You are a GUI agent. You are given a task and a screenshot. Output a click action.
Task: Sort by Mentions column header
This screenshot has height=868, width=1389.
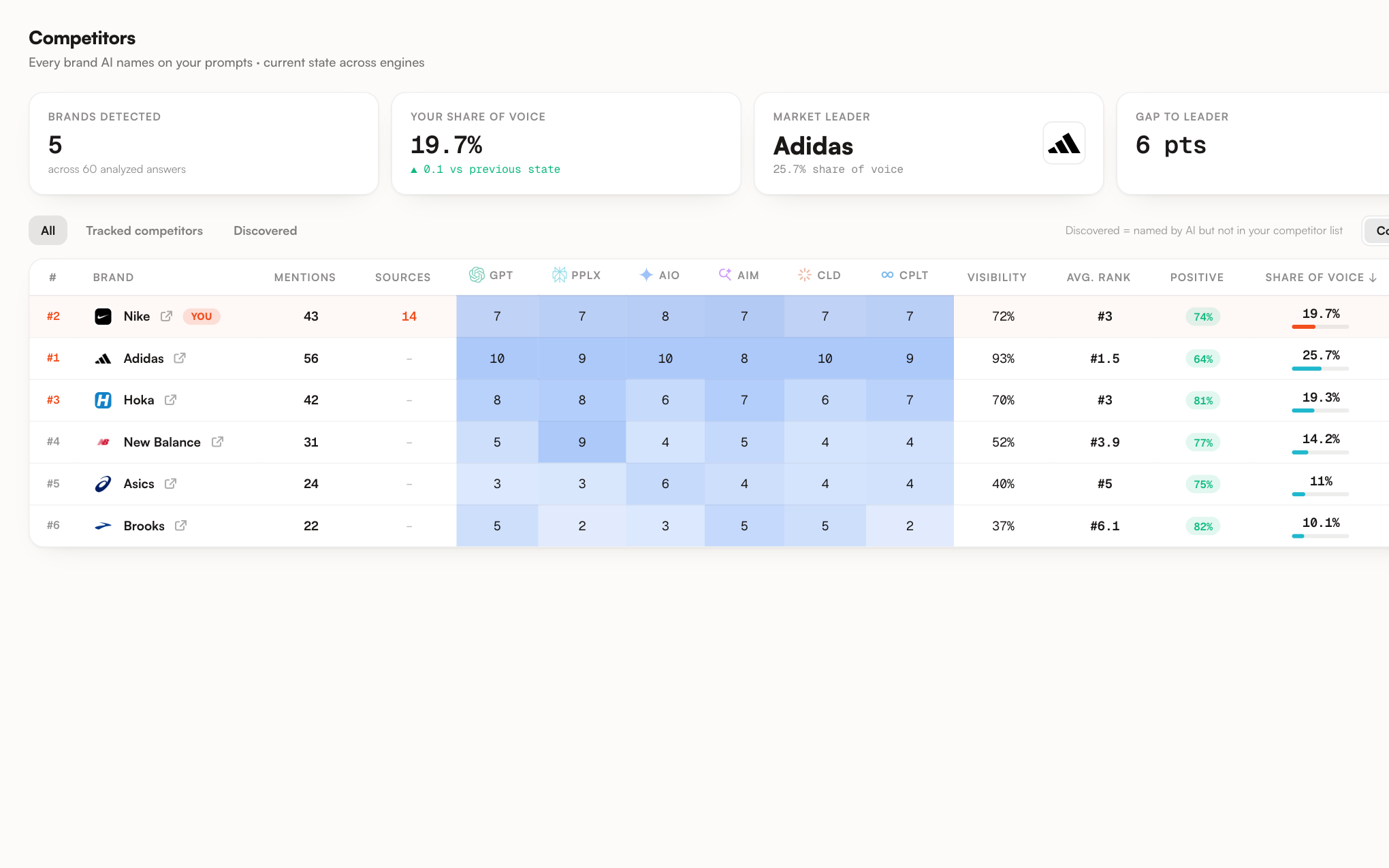pyautogui.click(x=304, y=277)
